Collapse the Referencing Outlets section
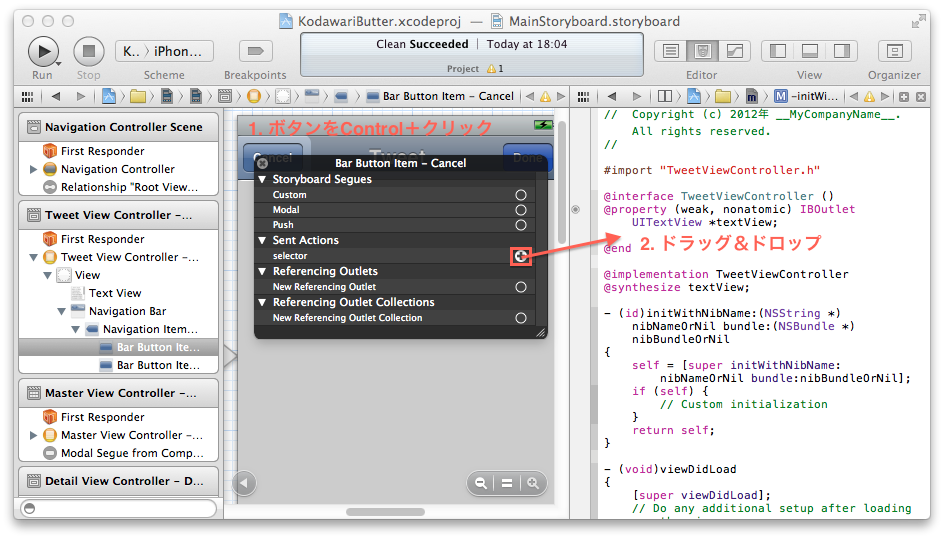Image resolution: width=944 pixels, height=539 pixels. click(262, 272)
